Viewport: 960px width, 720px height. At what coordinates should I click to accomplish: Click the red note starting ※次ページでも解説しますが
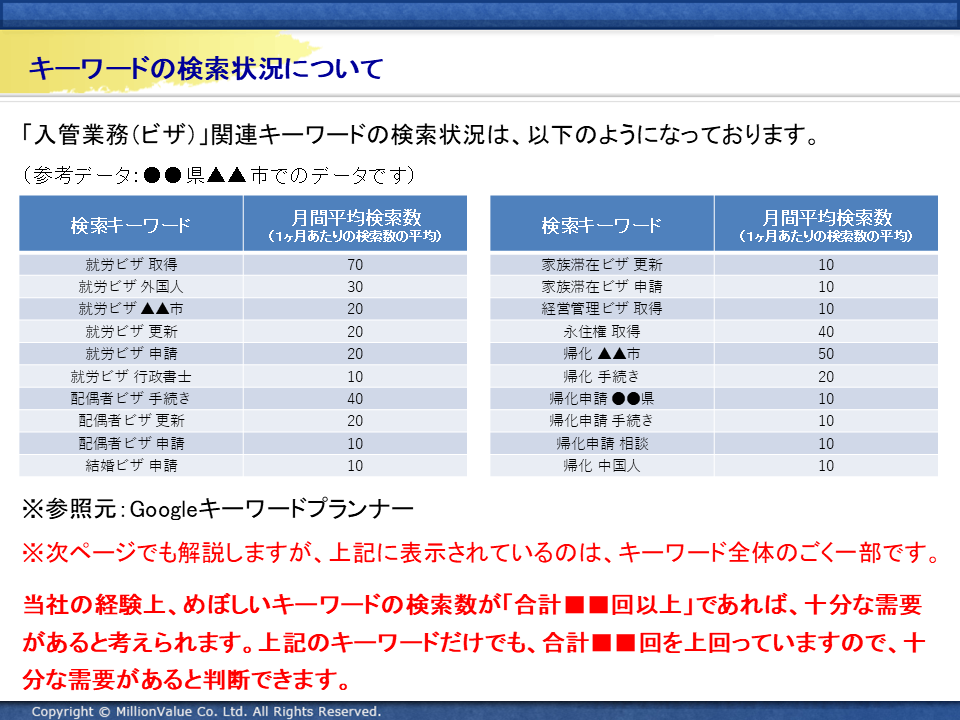point(481,553)
